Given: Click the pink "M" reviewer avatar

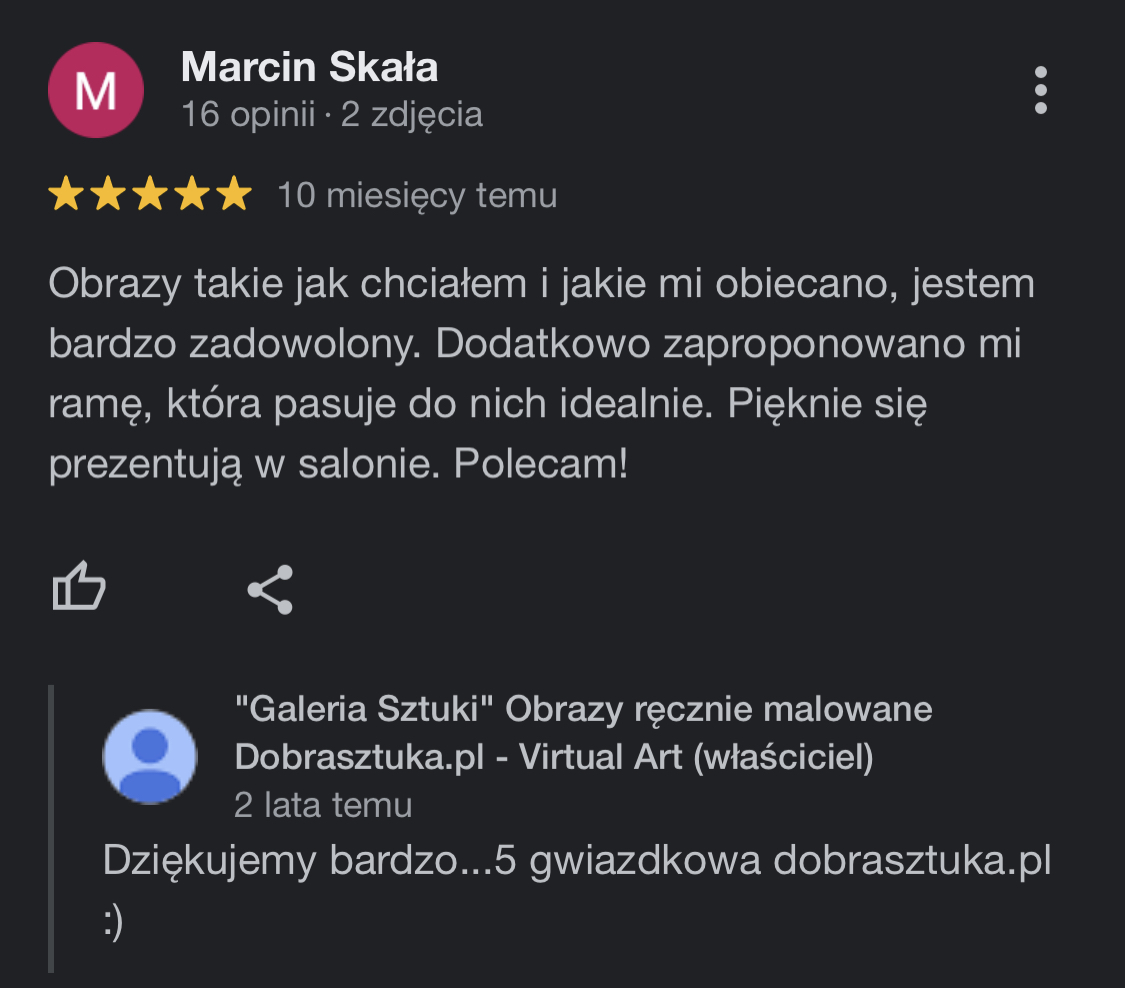Looking at the screenshot, I should [96, 92].
